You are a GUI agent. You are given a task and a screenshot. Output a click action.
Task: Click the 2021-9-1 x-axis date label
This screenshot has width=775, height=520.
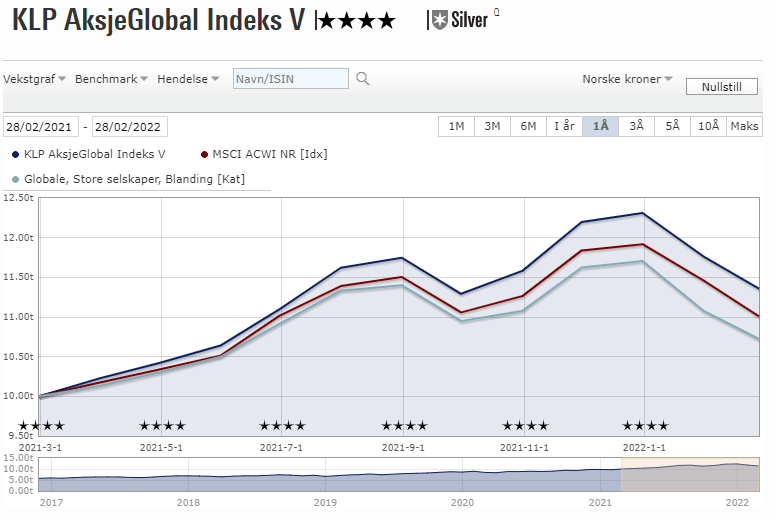point(403,448)
